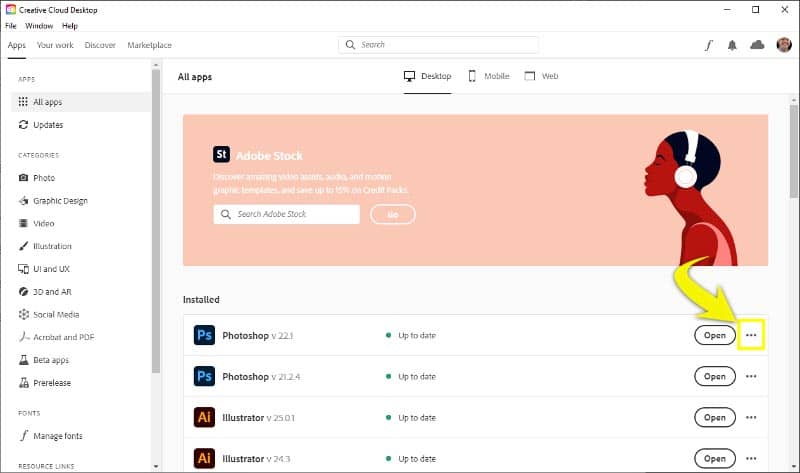Open the Marketplace tab
This screenshot has width=800, height=473.
(x=149, y=45)
